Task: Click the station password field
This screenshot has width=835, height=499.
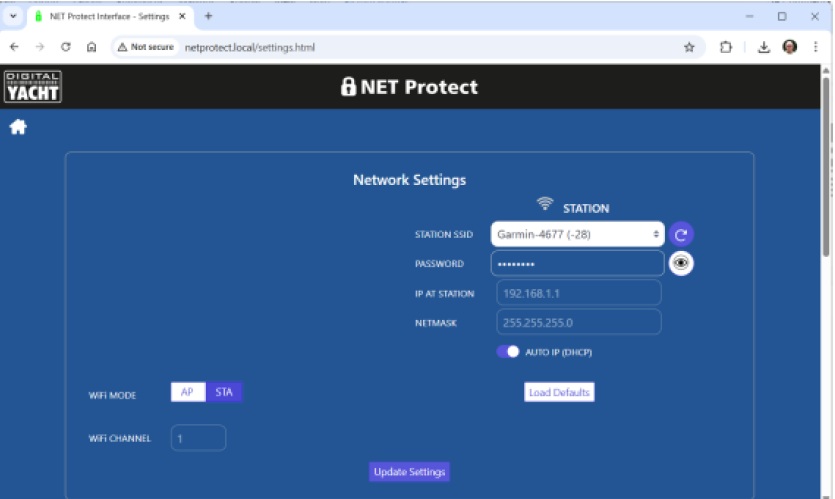Action: 577,263
